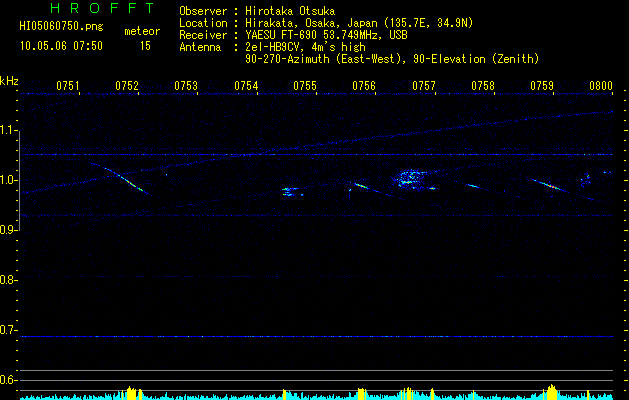The height and width of the screenshot is (400, 629).
Task: Click the meteor echo streak near 0752
Action: (124, 179)
